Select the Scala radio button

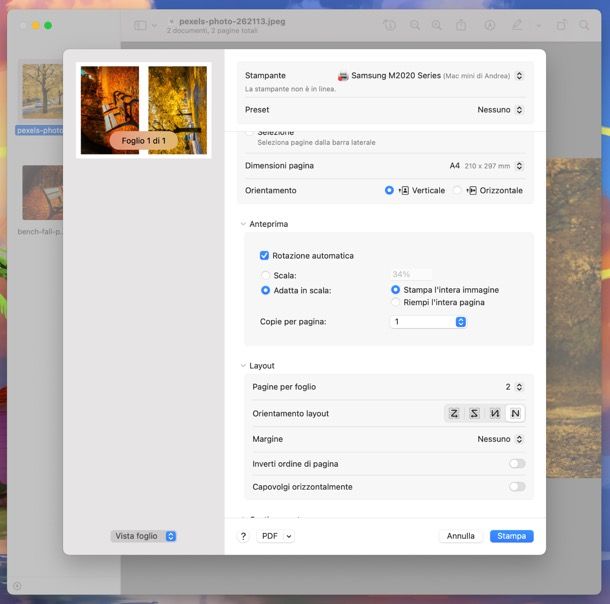tap(265, 275)
